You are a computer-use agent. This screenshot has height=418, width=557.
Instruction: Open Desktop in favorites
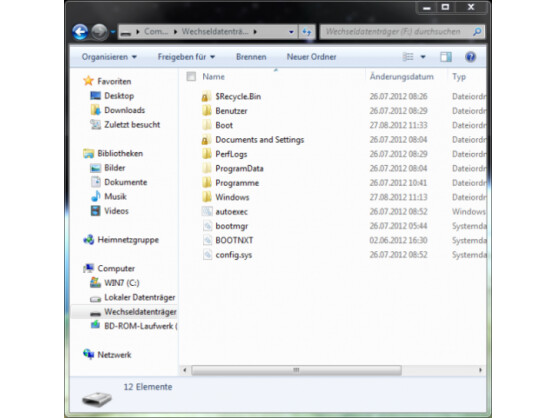(119, 96)
